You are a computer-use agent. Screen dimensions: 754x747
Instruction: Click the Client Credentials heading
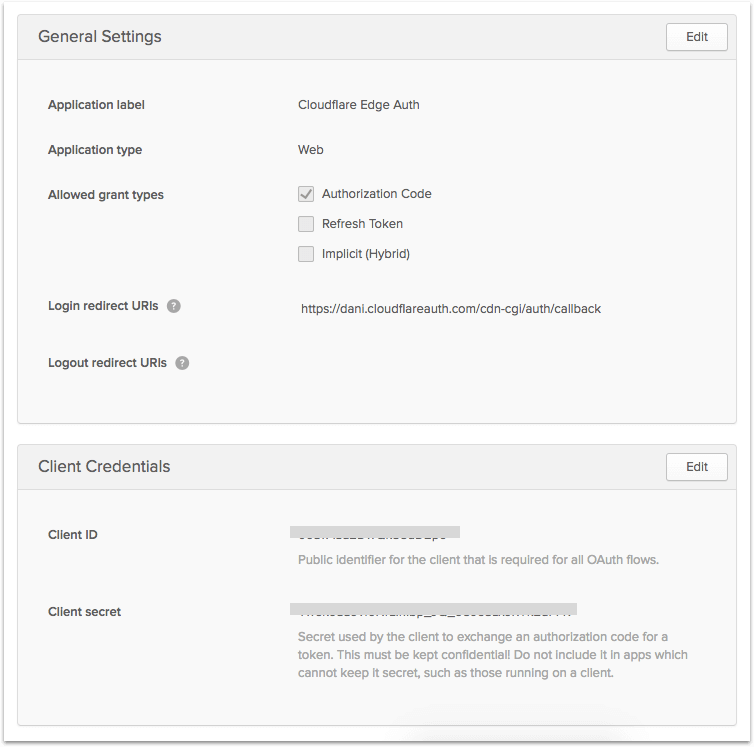(104, 467)
